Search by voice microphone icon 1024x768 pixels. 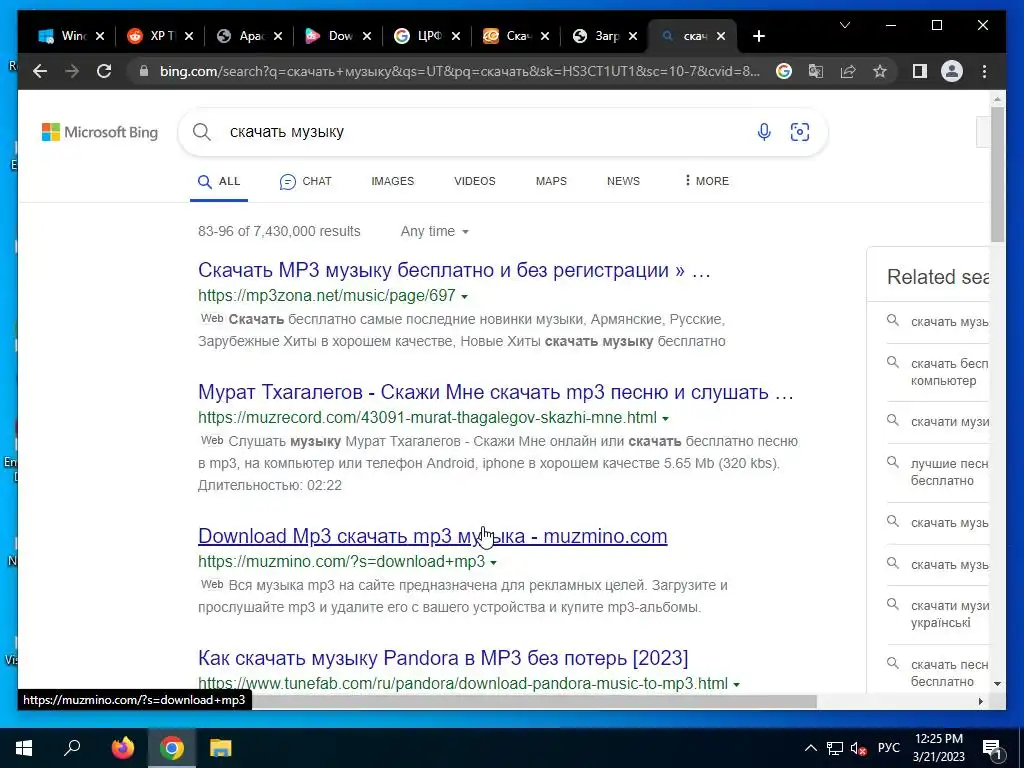pos(763,132)
